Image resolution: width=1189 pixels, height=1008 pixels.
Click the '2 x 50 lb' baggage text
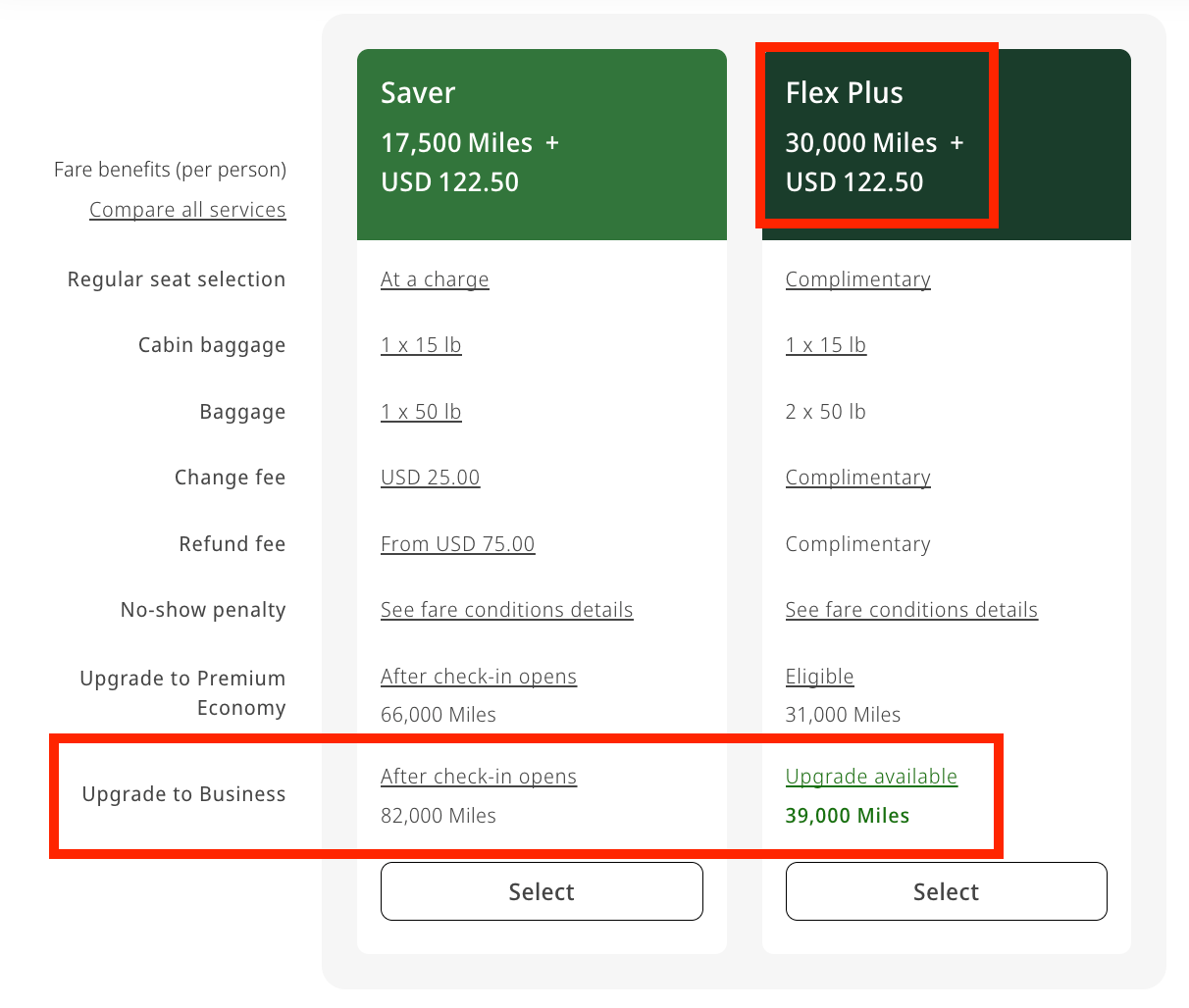826,412
